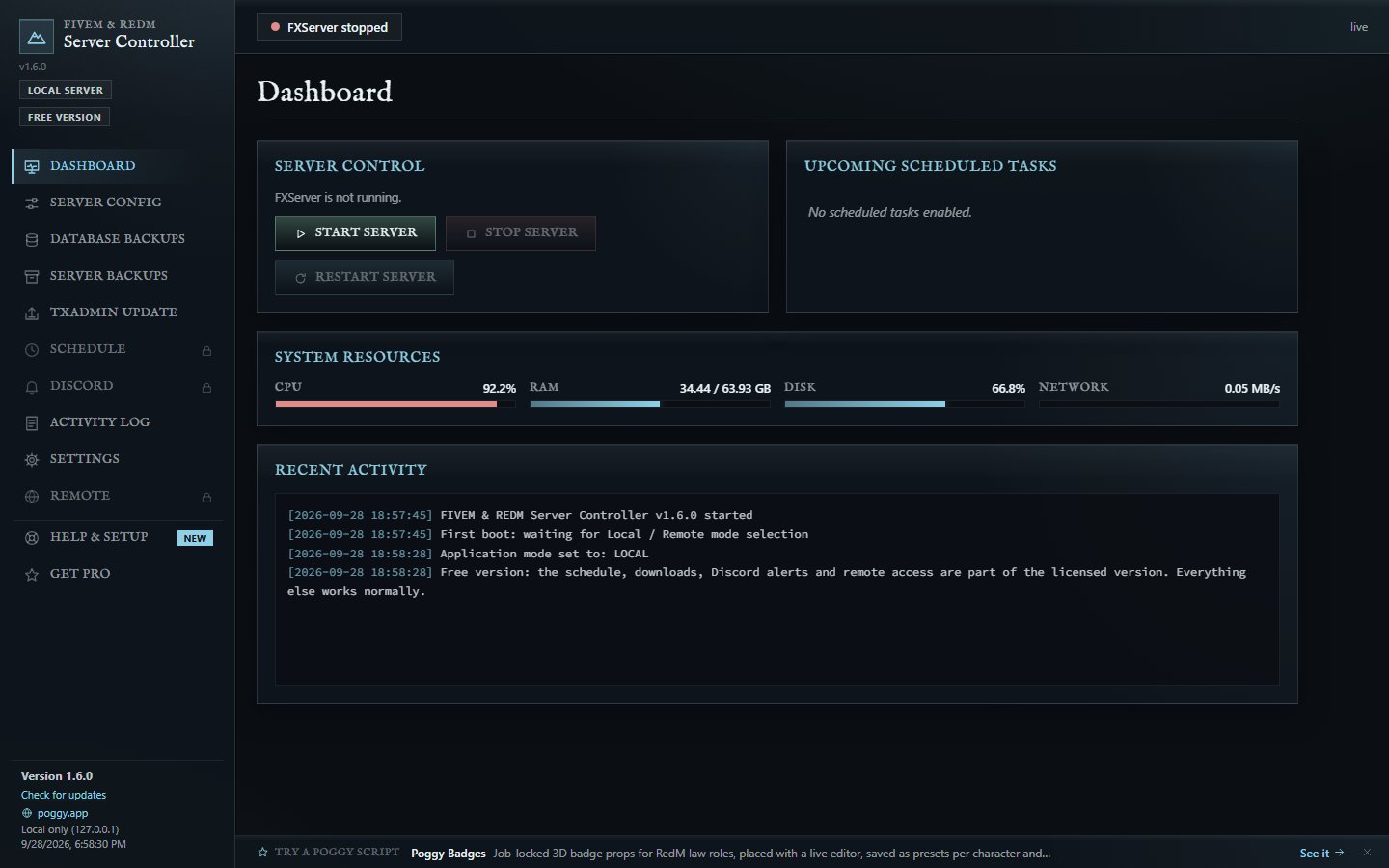The image size is (1389, 868).
Task: Click the CPU usage bar
Action: point(395,404)
